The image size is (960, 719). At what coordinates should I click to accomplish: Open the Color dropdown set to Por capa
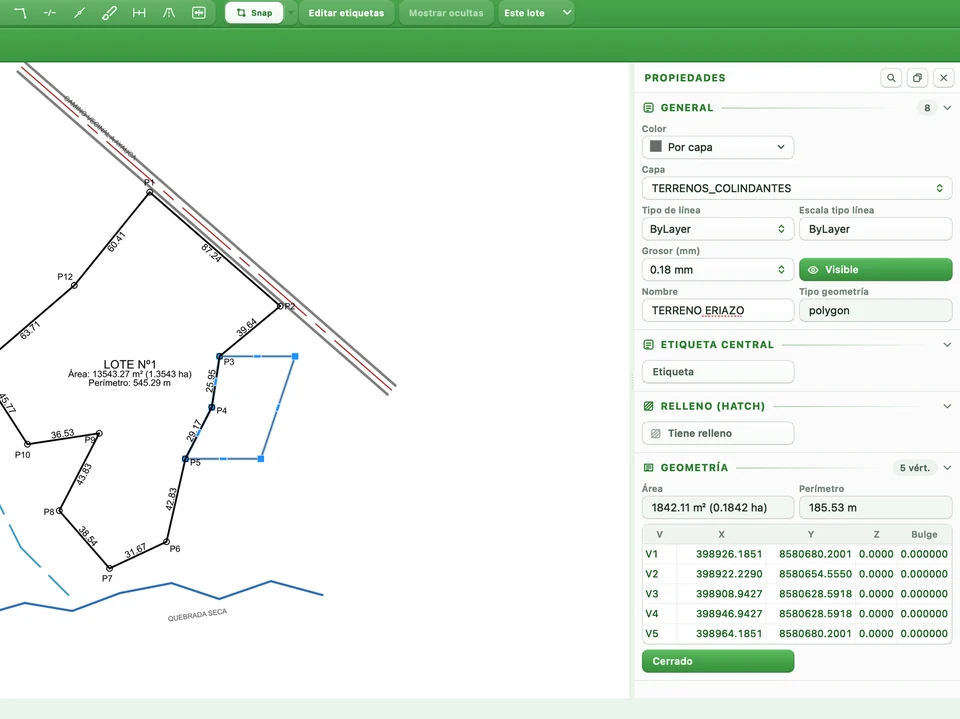tap(718, 147)
